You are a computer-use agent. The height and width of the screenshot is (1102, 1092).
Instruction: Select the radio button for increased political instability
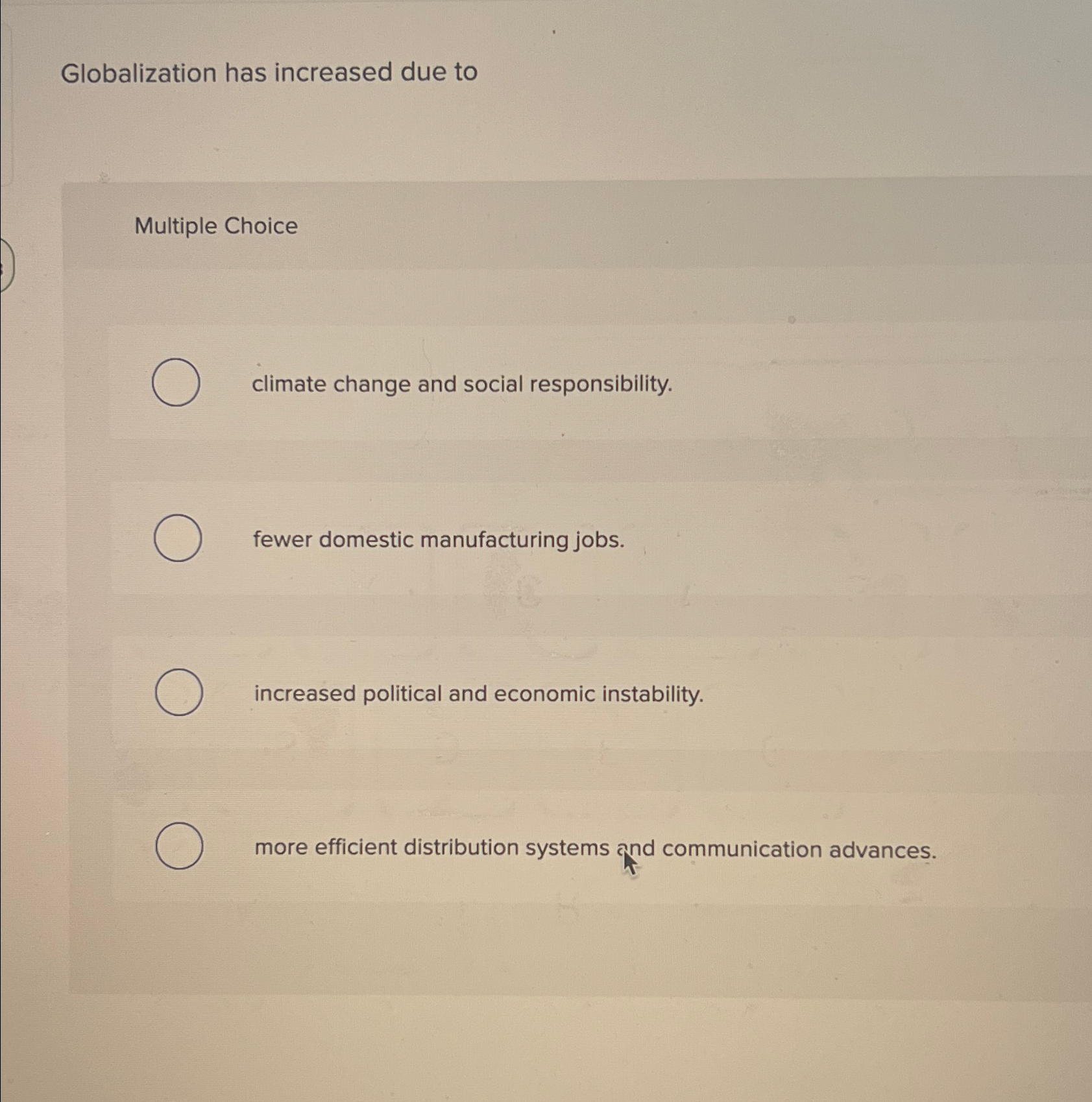coord(177,693)
